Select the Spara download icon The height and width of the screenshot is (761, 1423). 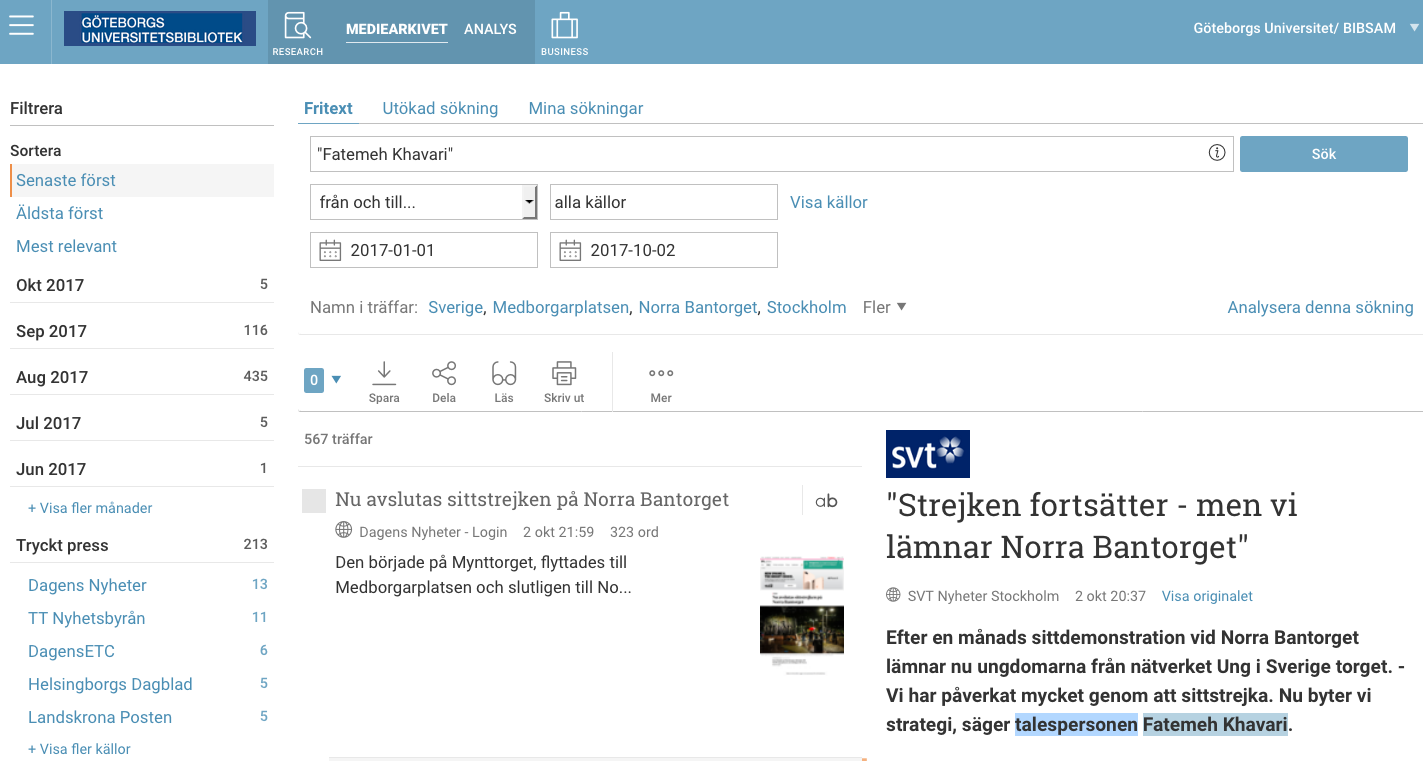tap(384, 380)
